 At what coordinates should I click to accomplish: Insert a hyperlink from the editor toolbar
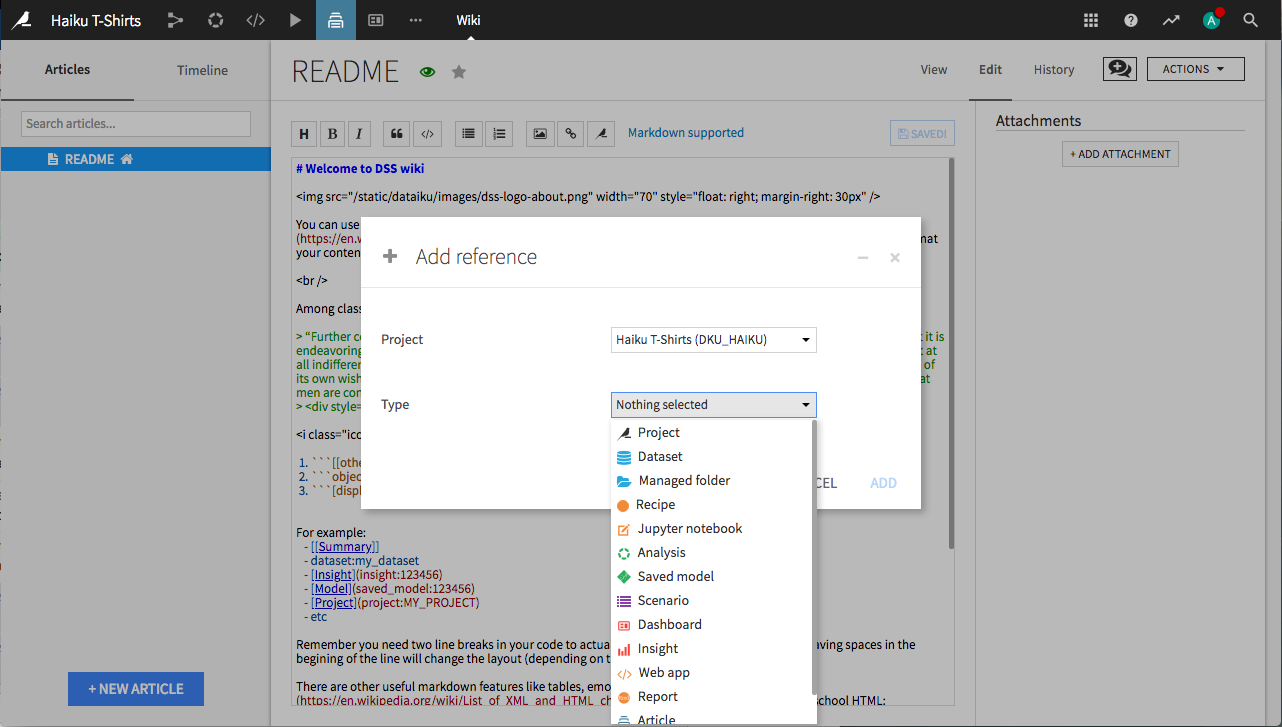click(x=570, y=133)
